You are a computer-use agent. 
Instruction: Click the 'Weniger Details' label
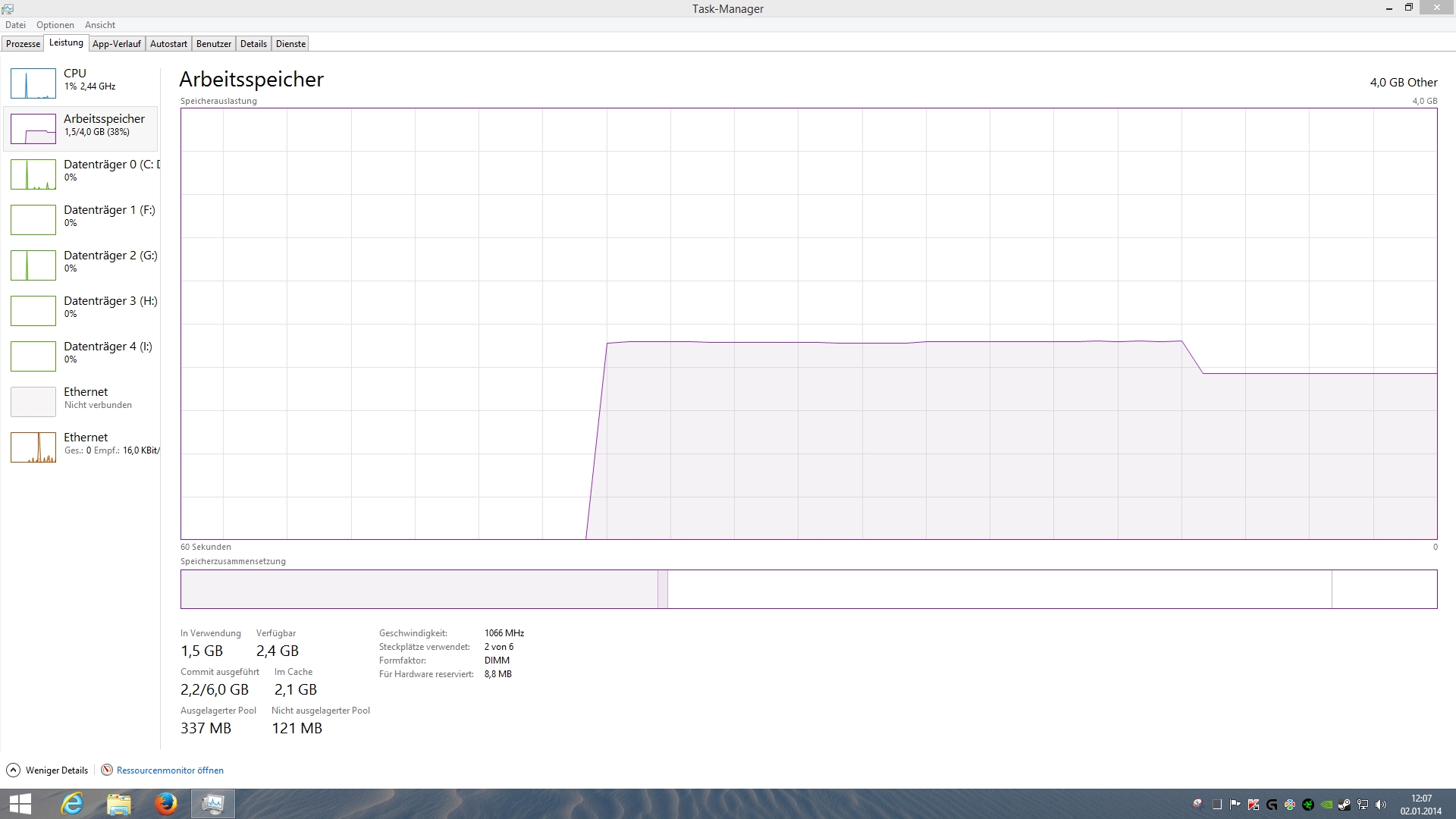(x=57, y=770)
